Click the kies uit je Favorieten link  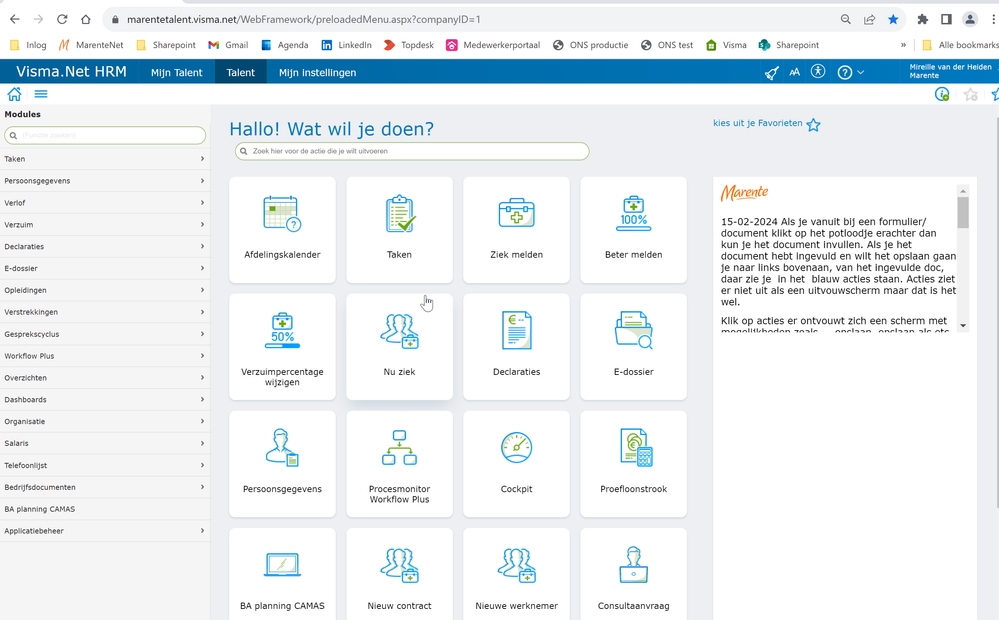[758, 123]
